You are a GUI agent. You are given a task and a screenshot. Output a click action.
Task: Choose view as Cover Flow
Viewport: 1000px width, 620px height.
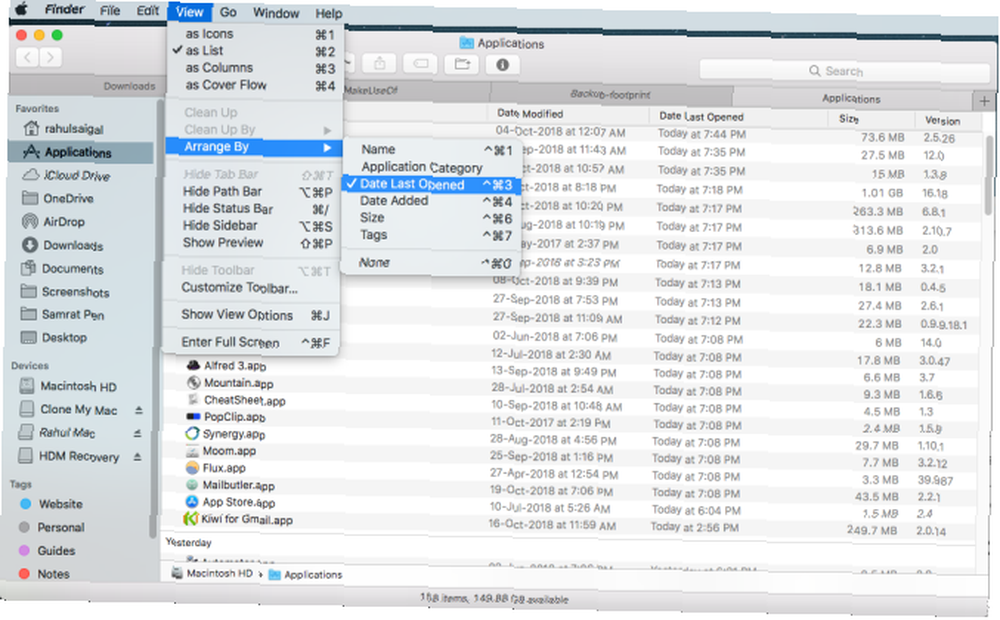255,85
